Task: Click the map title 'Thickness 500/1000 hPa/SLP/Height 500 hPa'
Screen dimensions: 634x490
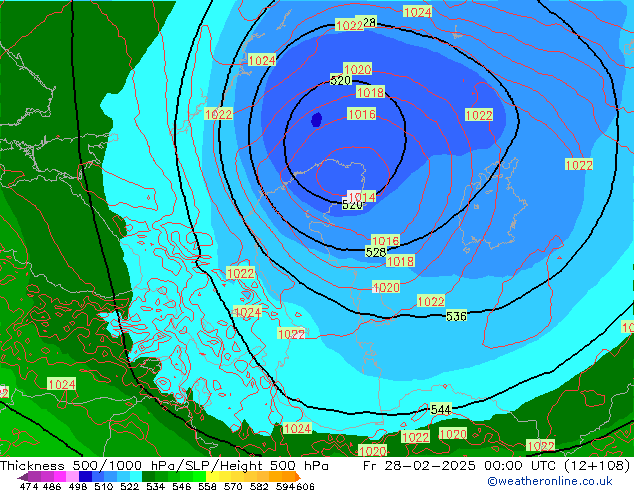Action: click(x=164, y=466)
